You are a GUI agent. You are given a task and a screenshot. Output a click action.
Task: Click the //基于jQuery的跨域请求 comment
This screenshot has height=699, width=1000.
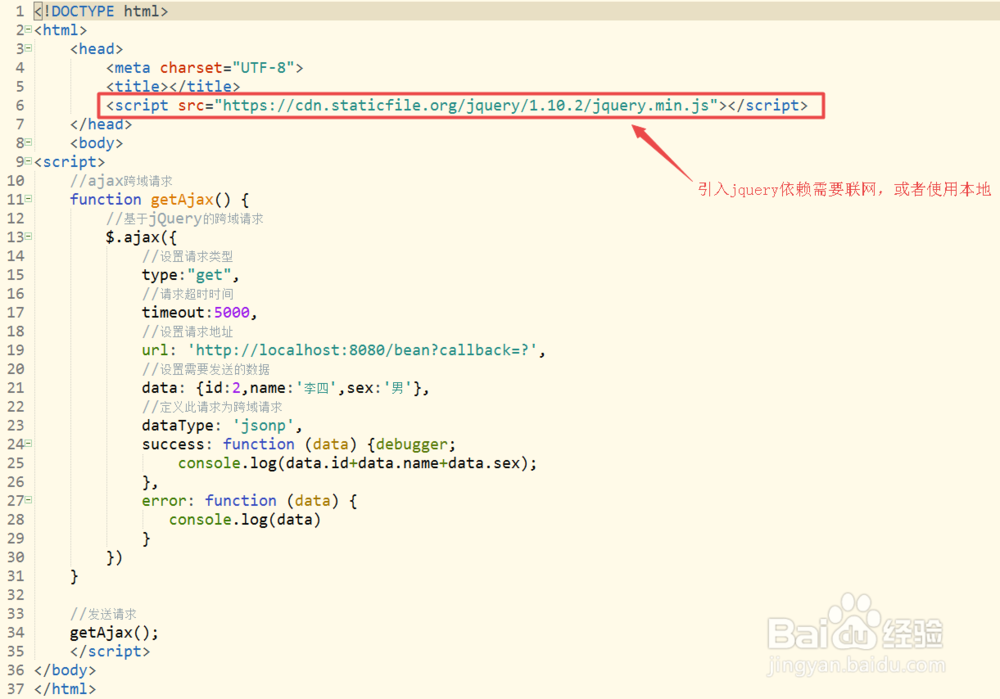184,219
